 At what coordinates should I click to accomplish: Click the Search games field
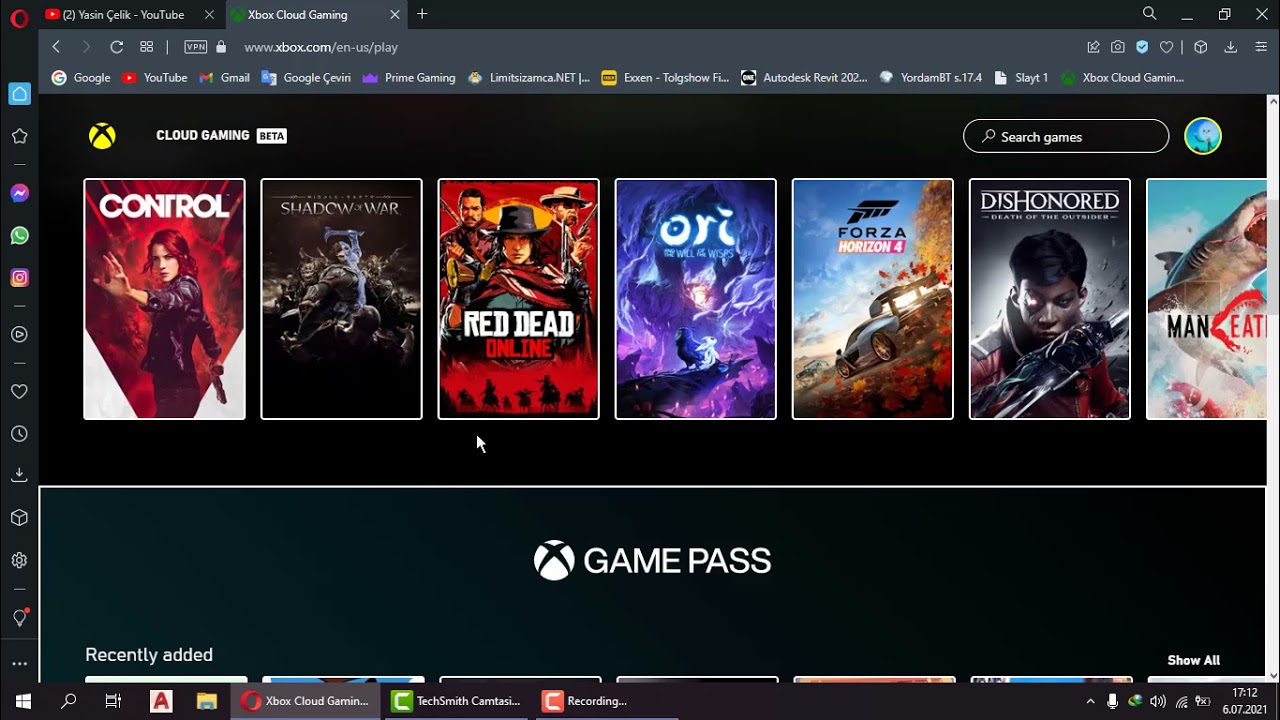[1066, 136]
